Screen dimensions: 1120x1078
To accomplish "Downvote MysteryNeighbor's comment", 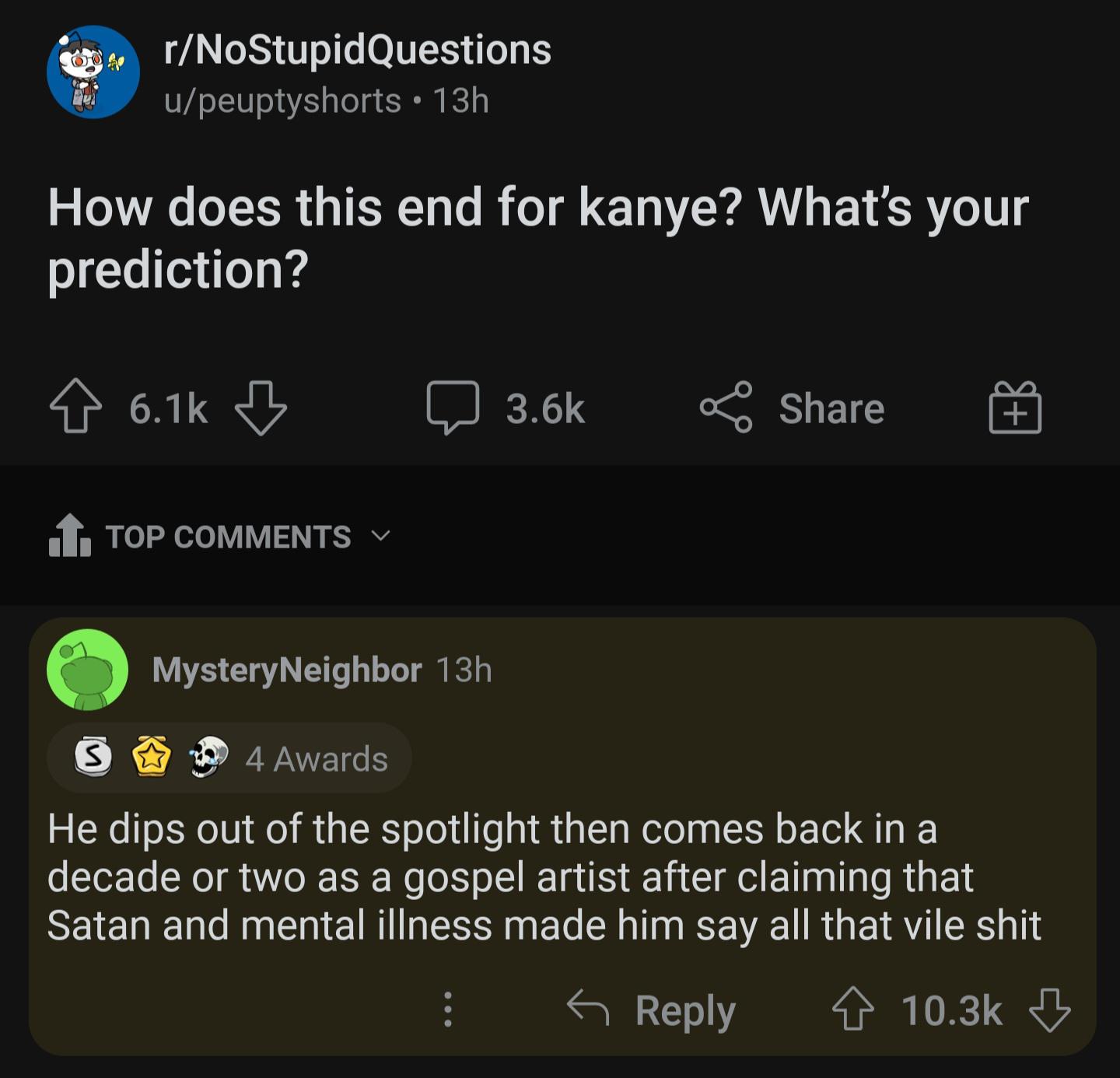I will pyautogui.click(x=1049, y=1009).
